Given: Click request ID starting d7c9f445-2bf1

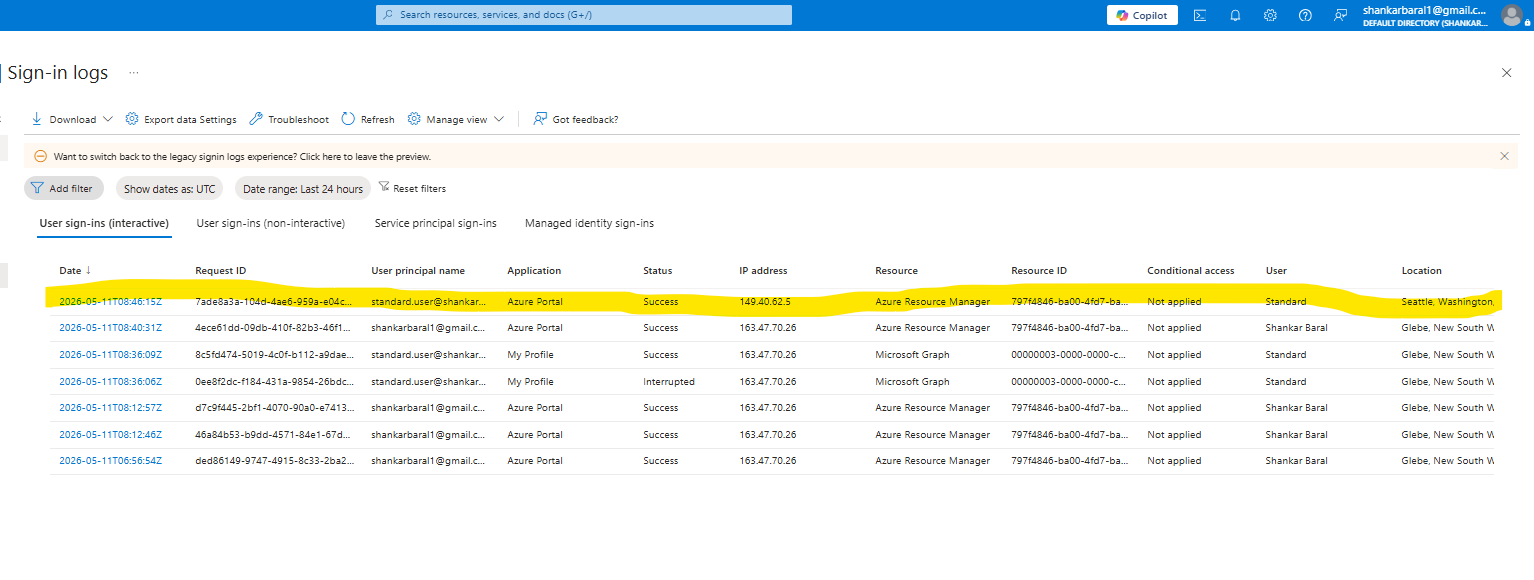Looking at the screenshot, I should tap(274, 408).
